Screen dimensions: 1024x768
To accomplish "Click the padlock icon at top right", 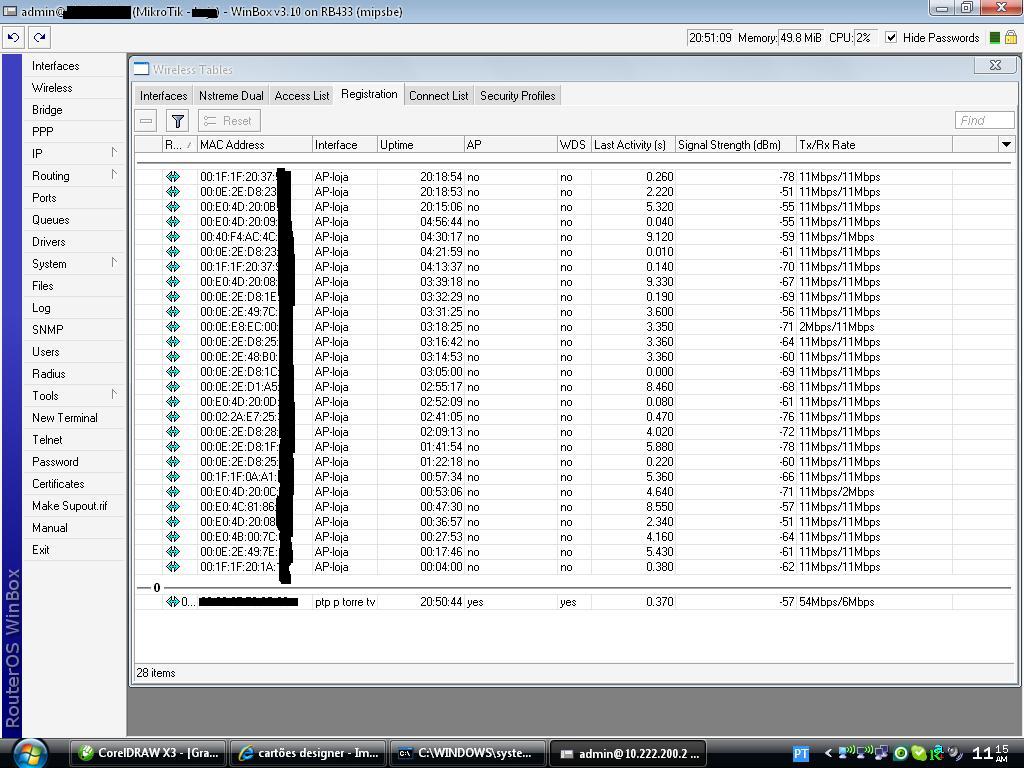I will 1010,37.
